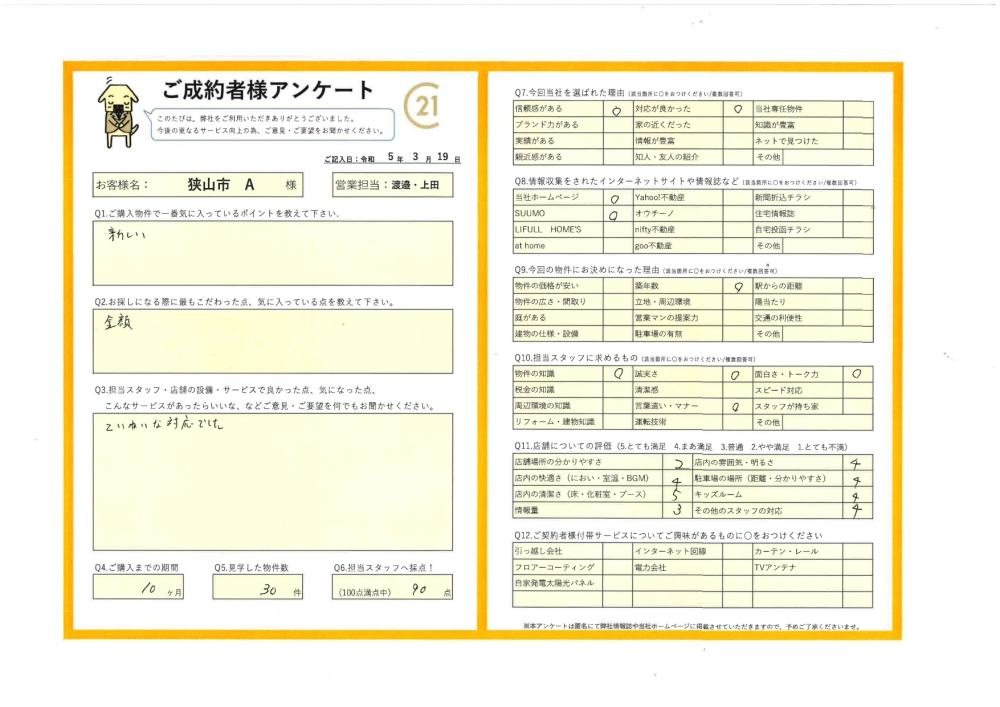Click the Q10.担当スタッフに求めるもの heading
1000x707 pixels.
(576, 358)
